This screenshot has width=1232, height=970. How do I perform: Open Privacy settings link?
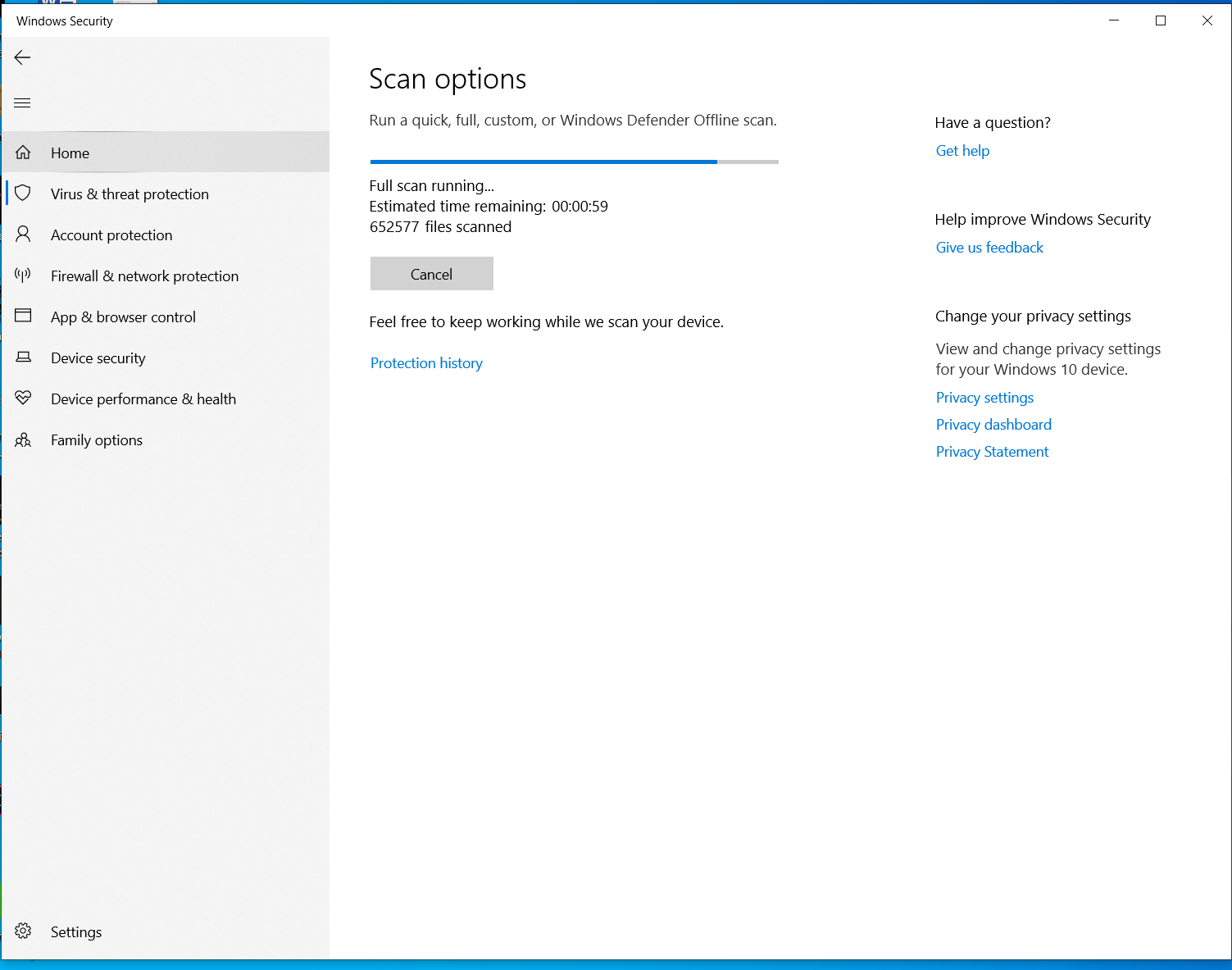point(984,398)
